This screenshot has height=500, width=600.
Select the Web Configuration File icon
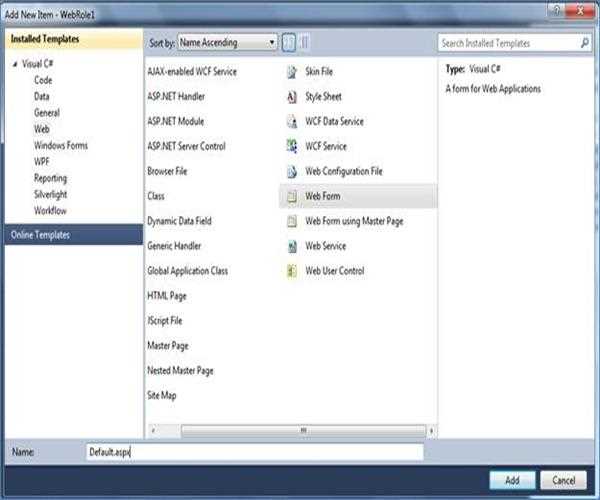click(x=292, y=171)
